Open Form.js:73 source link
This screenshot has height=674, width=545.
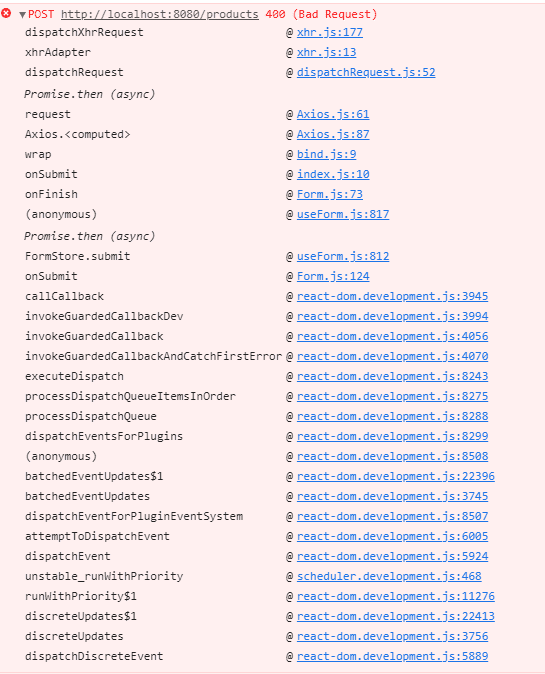330,195
